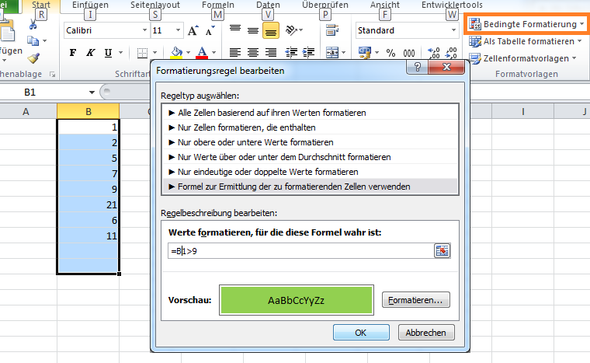Center text horizontally in cell
Screen dimensions: 590x363
click(253, 53)
